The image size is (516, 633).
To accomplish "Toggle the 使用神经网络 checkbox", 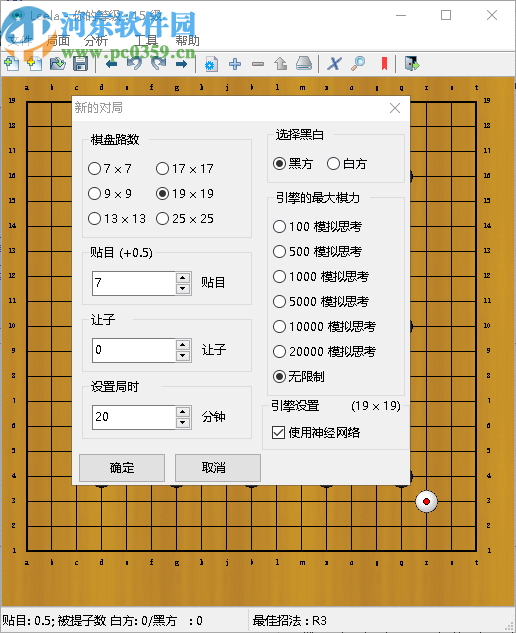I will tap(316, 432).
